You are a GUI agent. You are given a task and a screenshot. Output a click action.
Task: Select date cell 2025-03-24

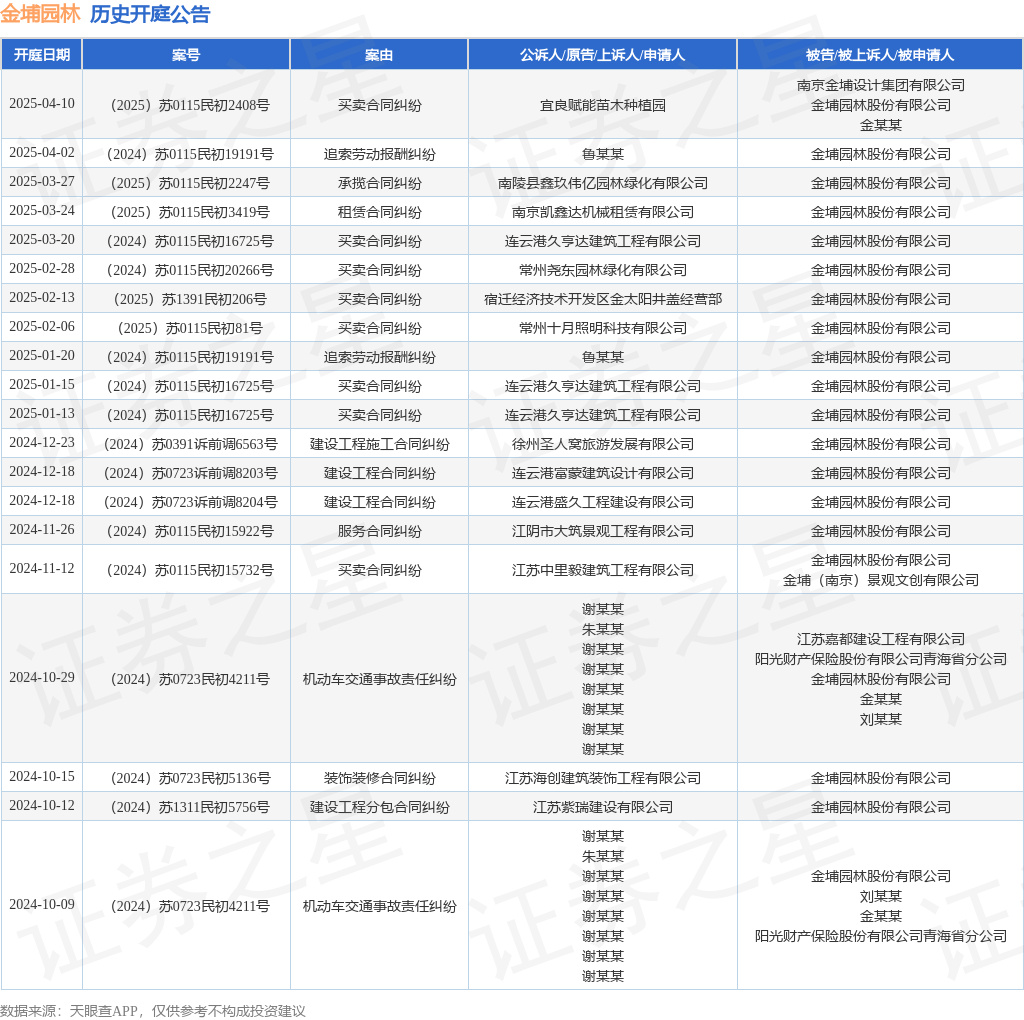42,210
